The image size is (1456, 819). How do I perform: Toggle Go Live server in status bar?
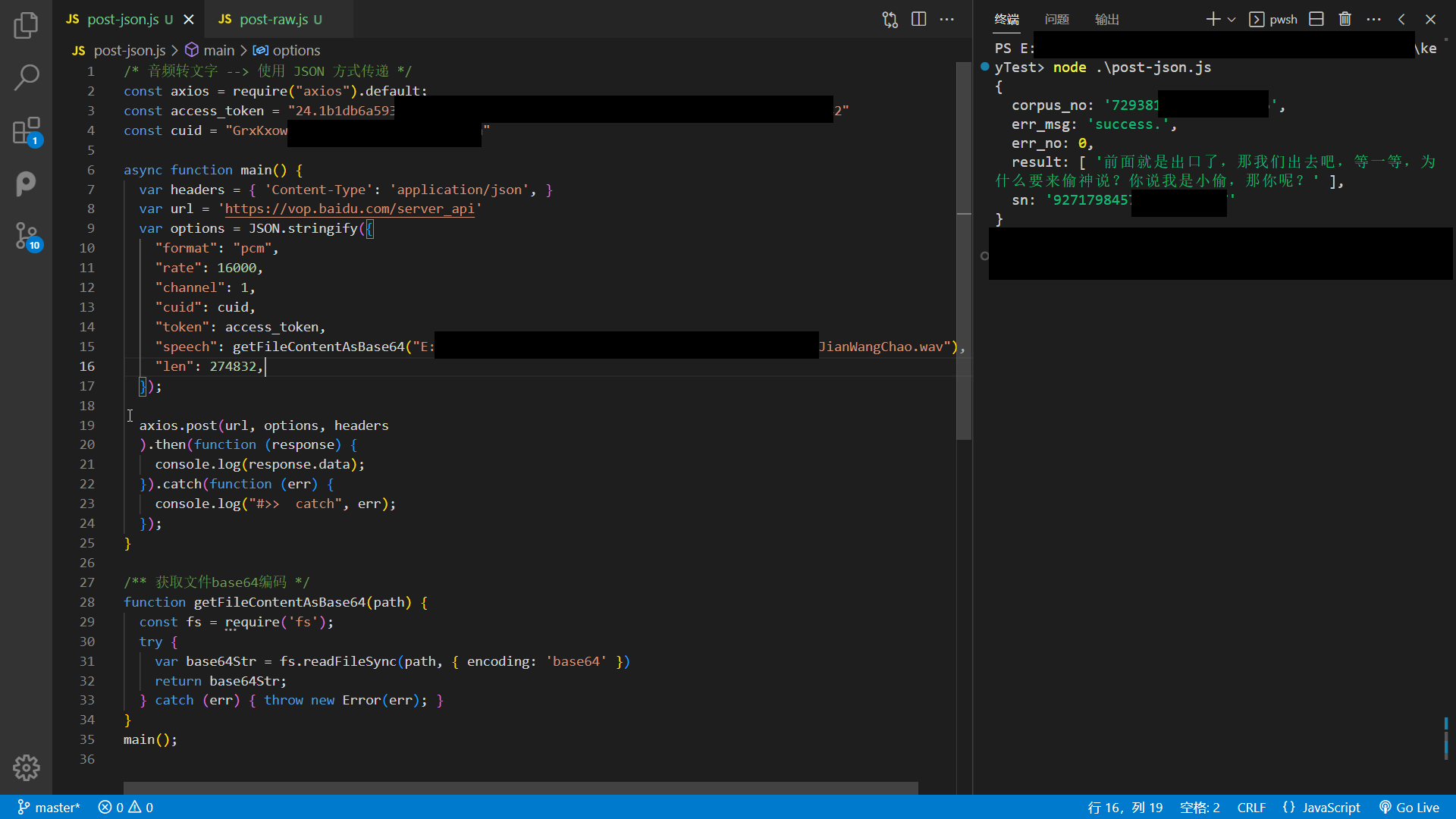(x=1409, y=808)
